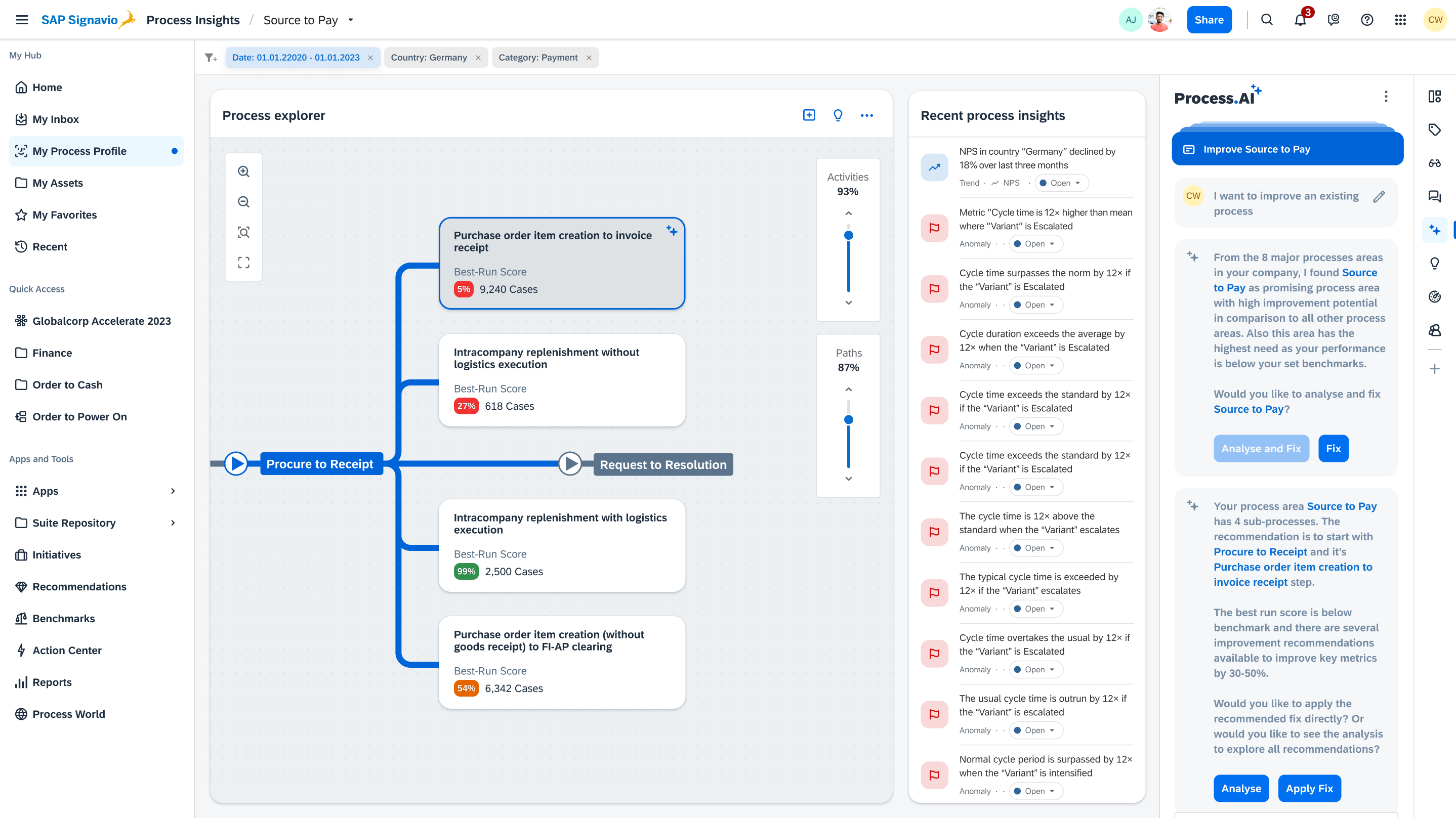Screen dimensions: 1456x818
Task: Open the feedback chat icon in header
Action: tap(1334, 20)
